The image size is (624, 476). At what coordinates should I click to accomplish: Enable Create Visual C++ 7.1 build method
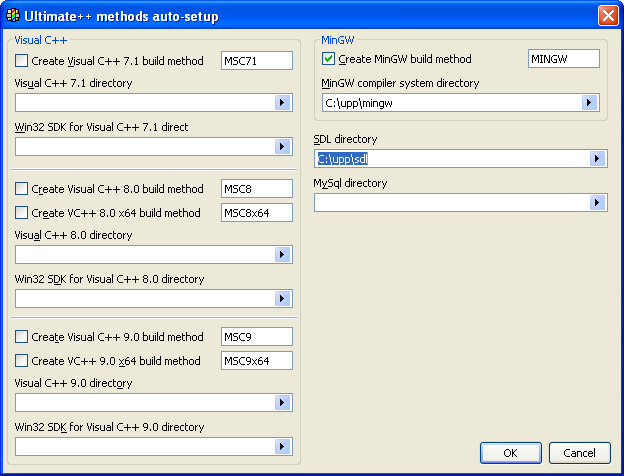[22, 61]
